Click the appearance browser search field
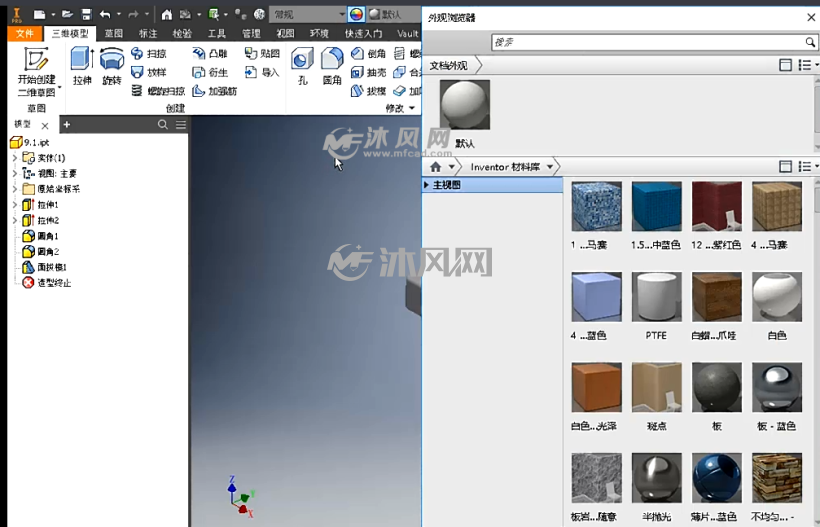The image size is (820, 527). pos(648,42)
